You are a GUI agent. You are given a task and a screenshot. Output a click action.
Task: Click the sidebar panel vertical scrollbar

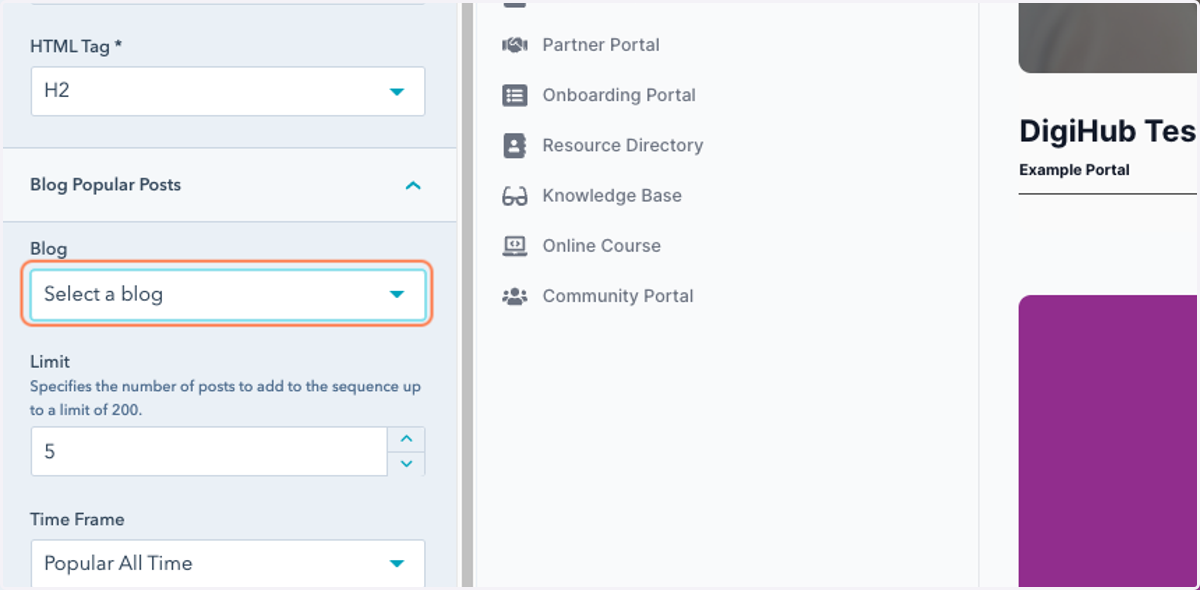click(x=467, y=295)
